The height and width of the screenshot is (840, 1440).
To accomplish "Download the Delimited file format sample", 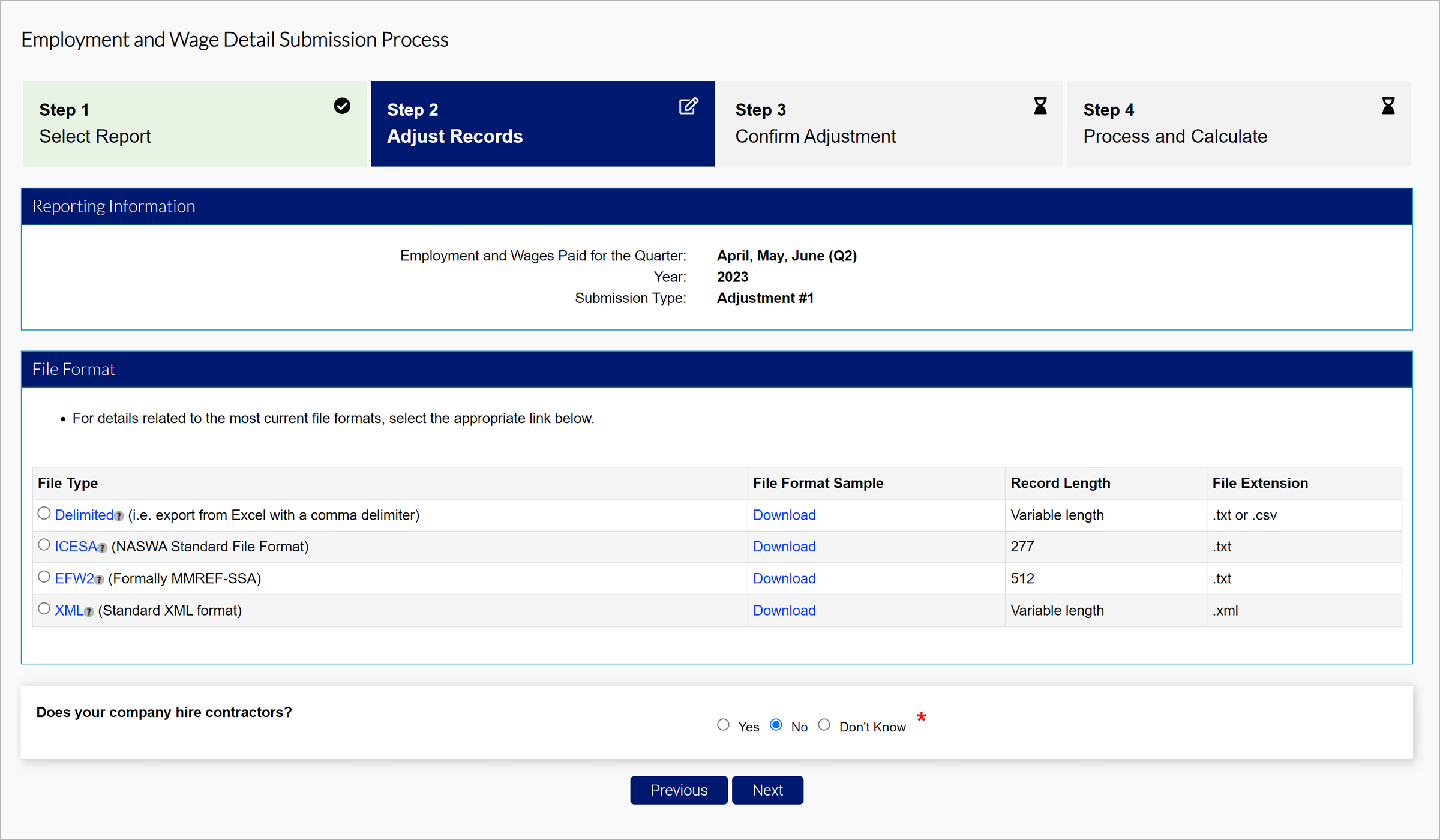I will click(x=784, y=515).
